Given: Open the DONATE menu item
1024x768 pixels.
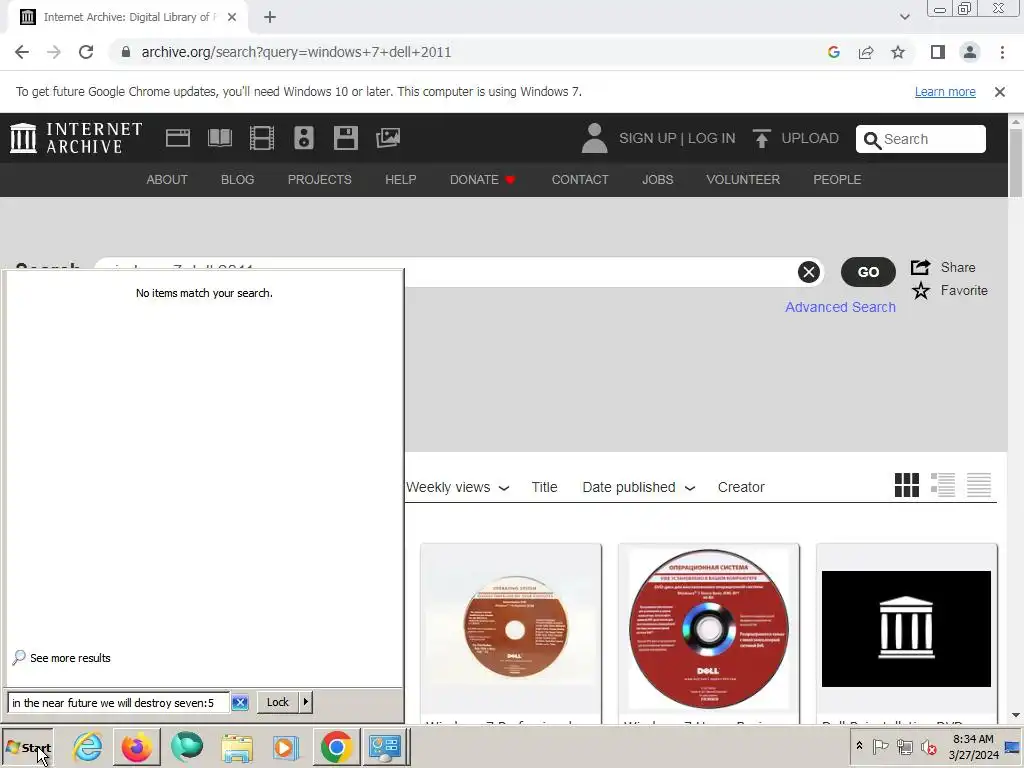Looking at the screenshot, I should pos(483,180).
